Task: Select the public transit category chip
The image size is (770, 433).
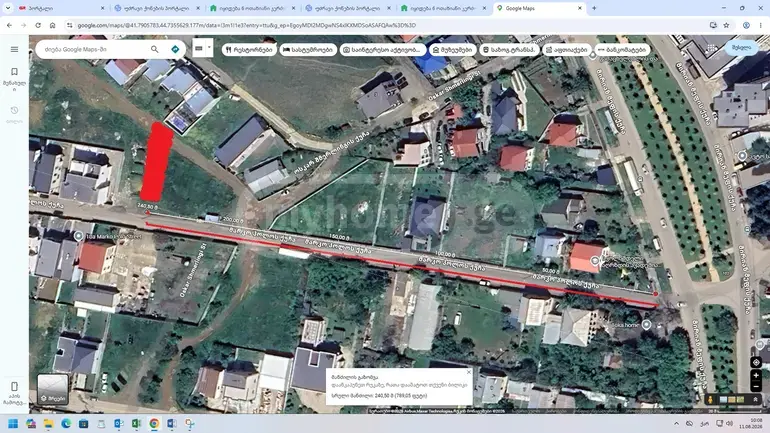Action: point(509,50)
